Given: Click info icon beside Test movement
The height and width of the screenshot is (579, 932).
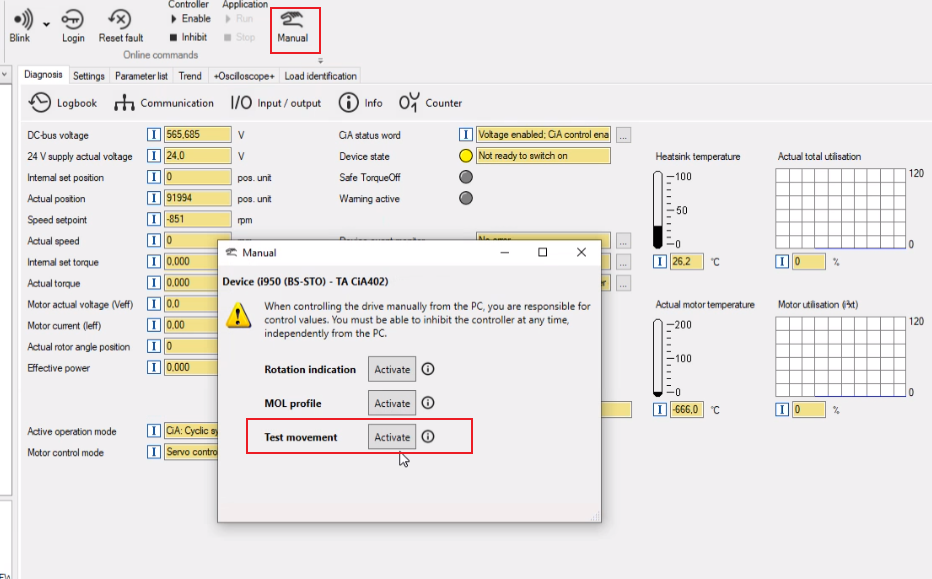Looking at the screenshot, I should pyautogui.click(x=428, y=437).
